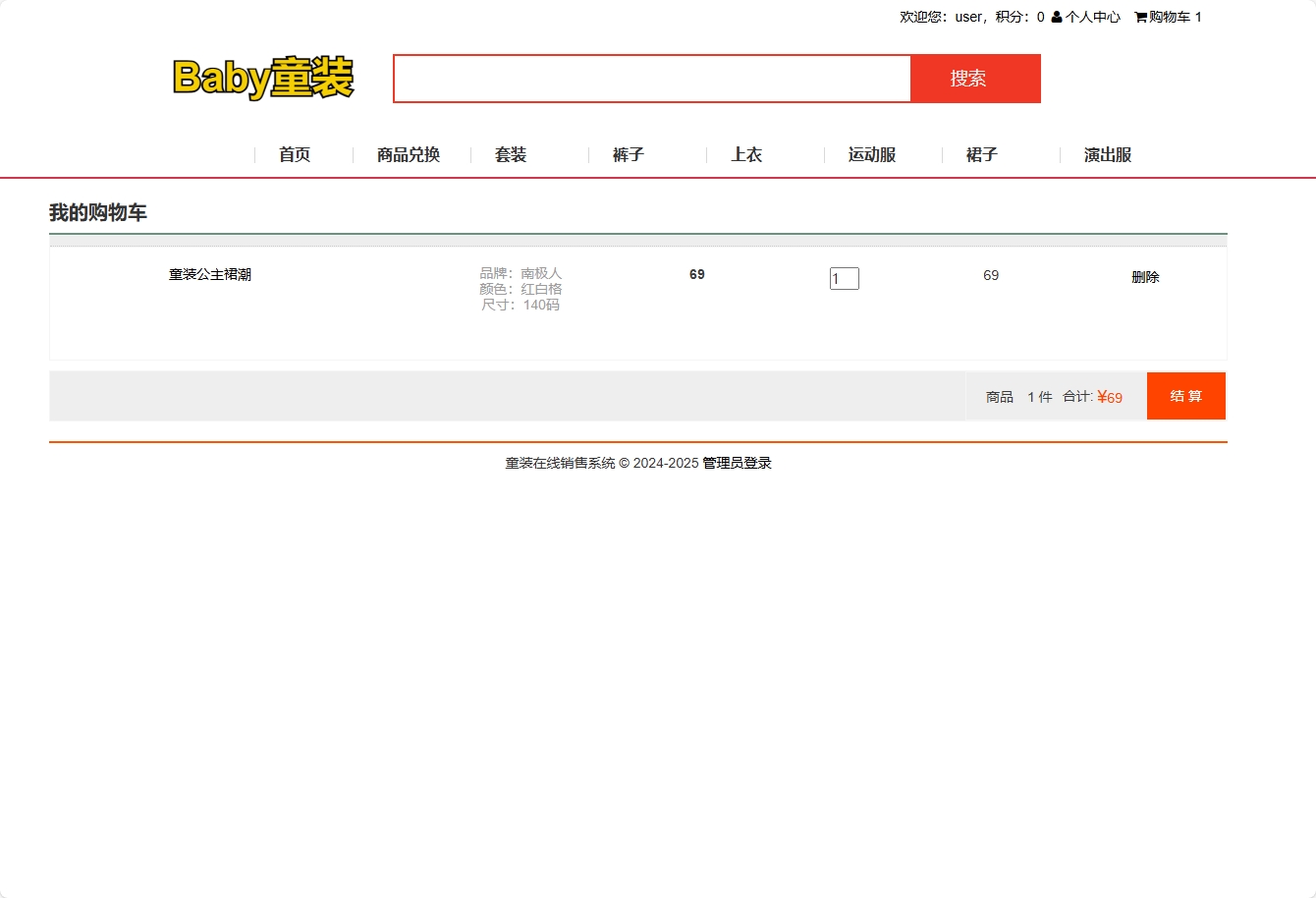This screenshot has height=898, width=1316.
Task: Click the person icon next to 个人中心
Action: [1055, 17]
